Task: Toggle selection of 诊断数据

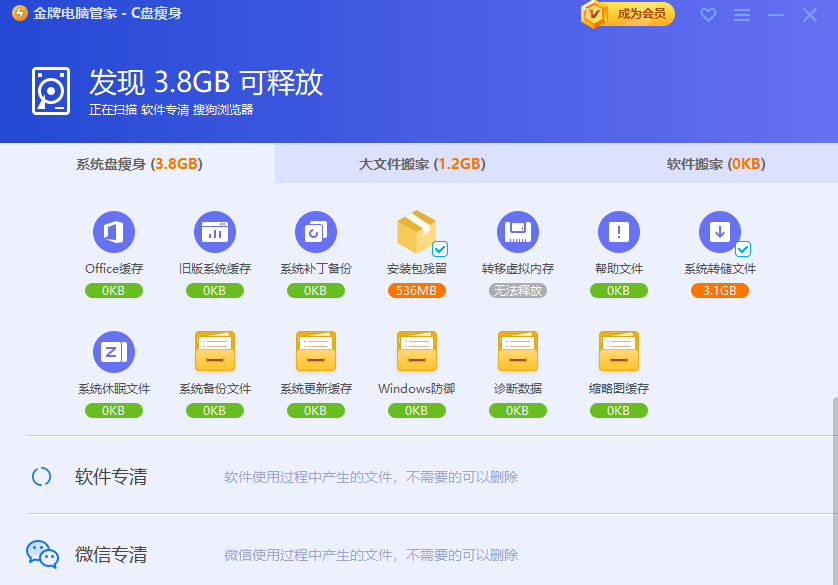Action: click(517, 352)
